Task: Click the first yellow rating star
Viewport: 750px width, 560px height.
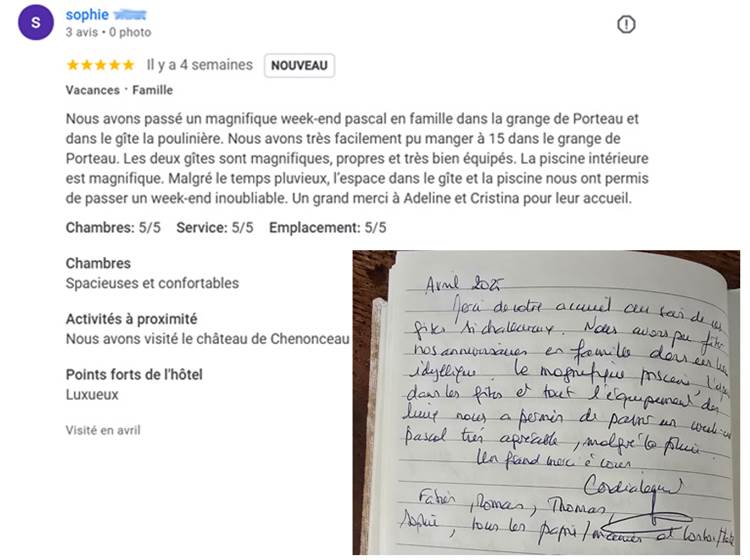Action: pyautogui.click(x=73, y=65)
